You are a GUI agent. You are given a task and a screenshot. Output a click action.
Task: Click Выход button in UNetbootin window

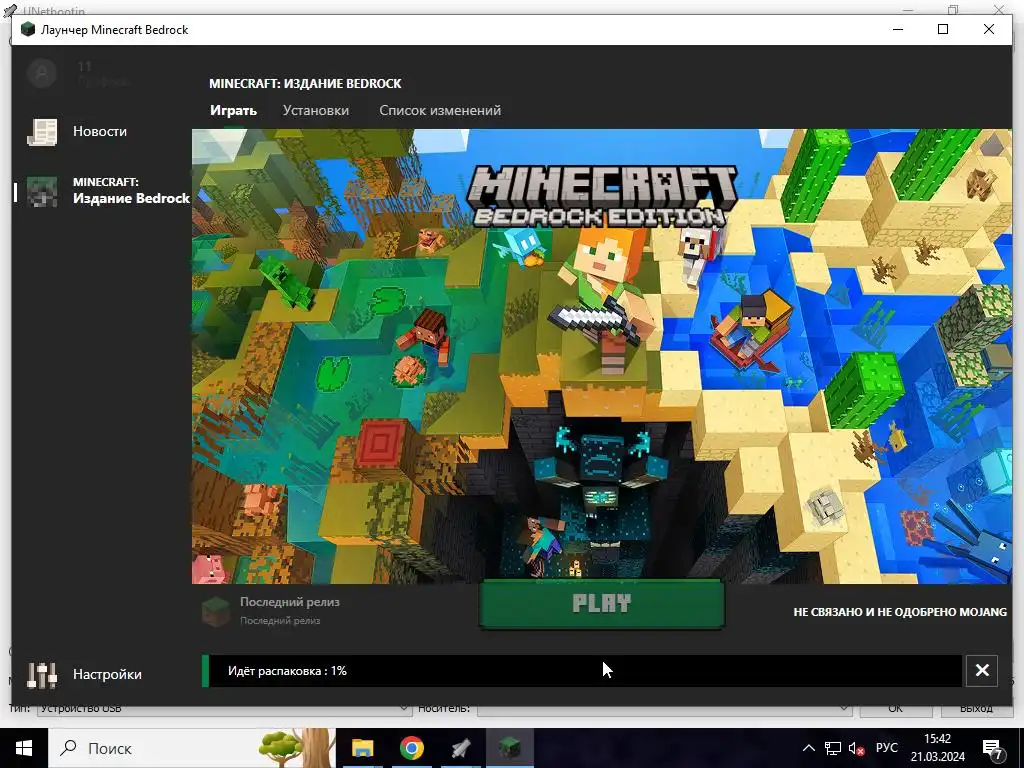976,709
